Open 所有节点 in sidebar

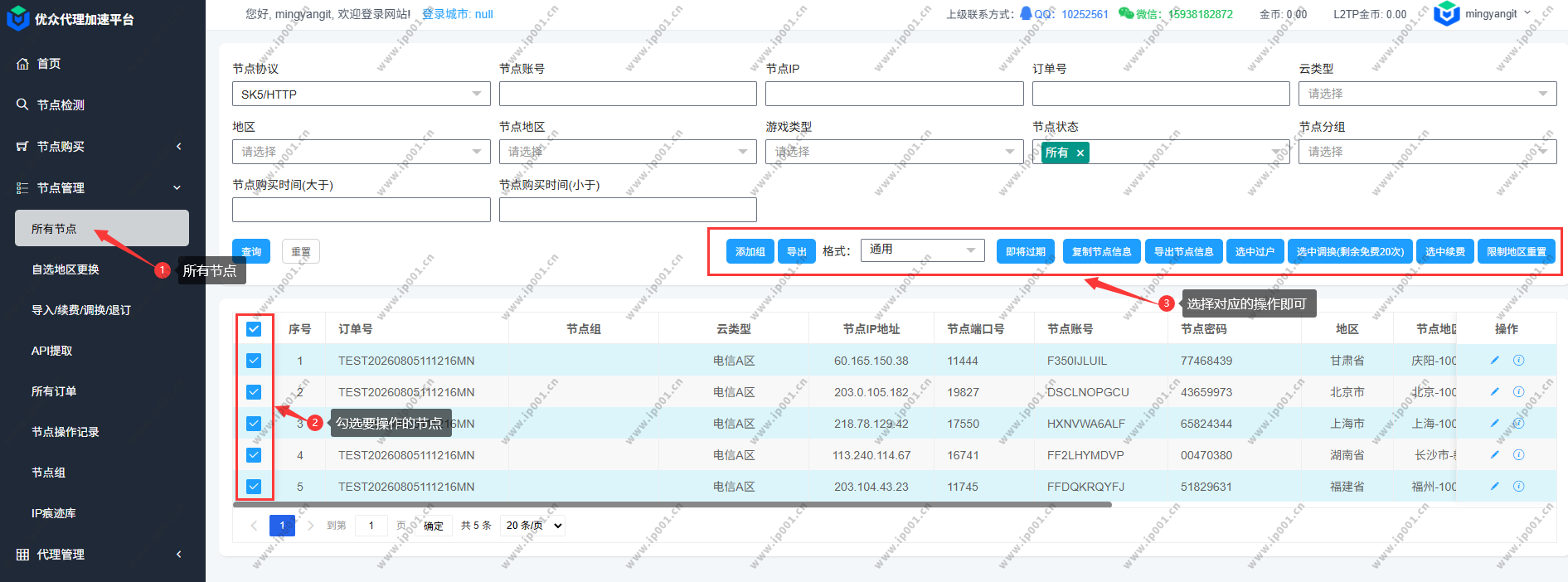(x=102, y=228)
